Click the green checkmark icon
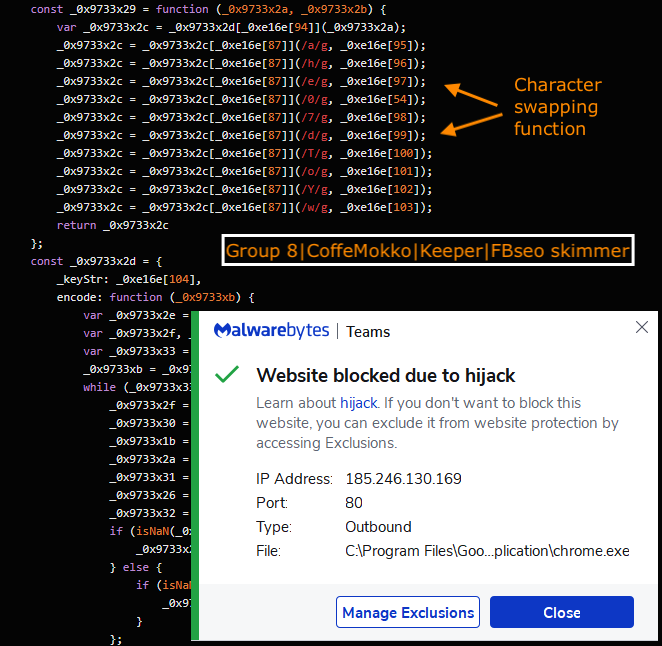 click(x=228, y=375)
